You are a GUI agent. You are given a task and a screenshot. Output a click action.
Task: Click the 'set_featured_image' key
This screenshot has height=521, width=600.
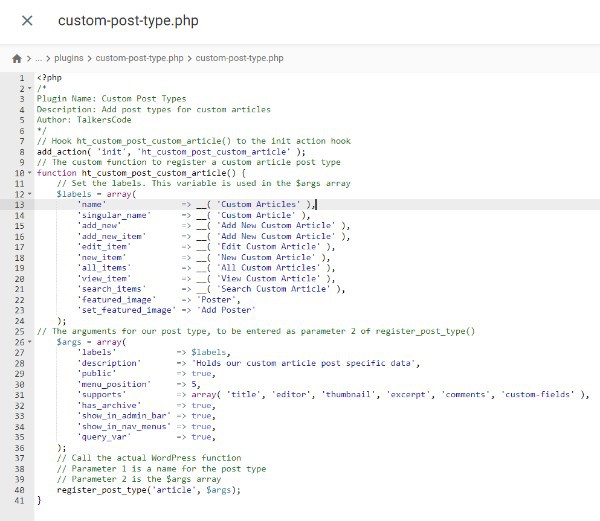click(127, 310)
